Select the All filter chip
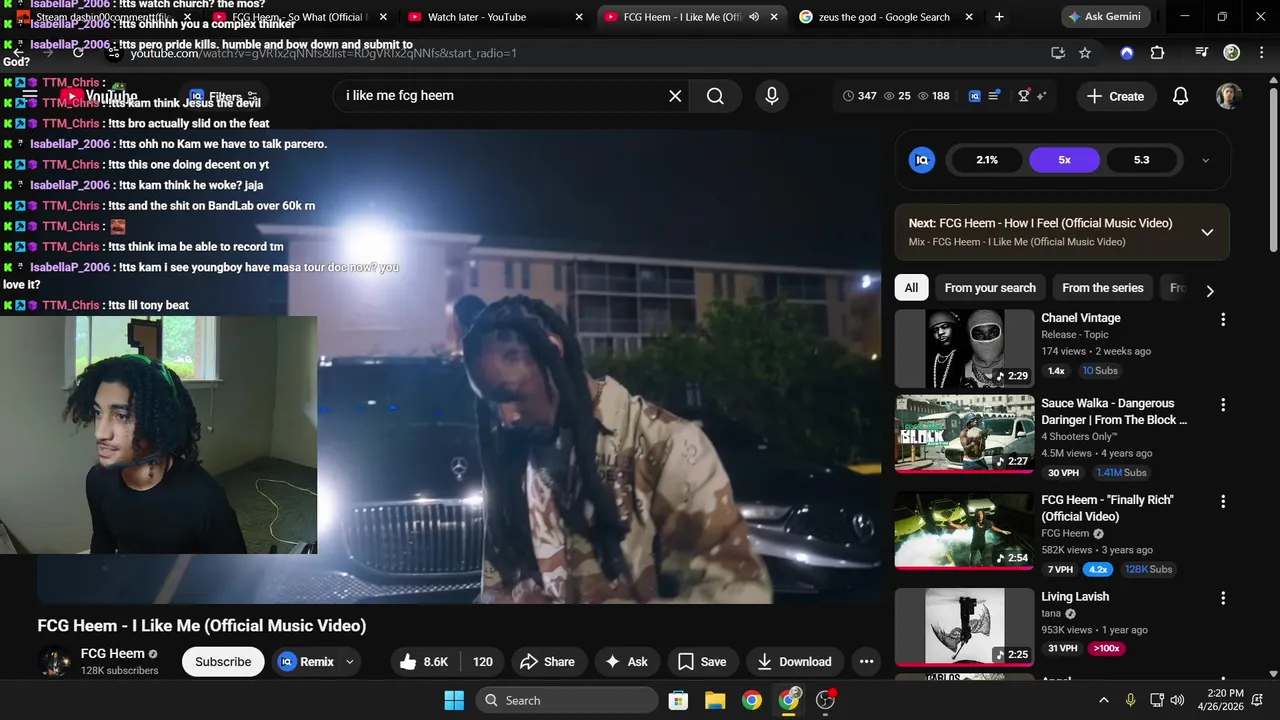This screenshot has width=1280, height=720. click(x=911, y=288)
